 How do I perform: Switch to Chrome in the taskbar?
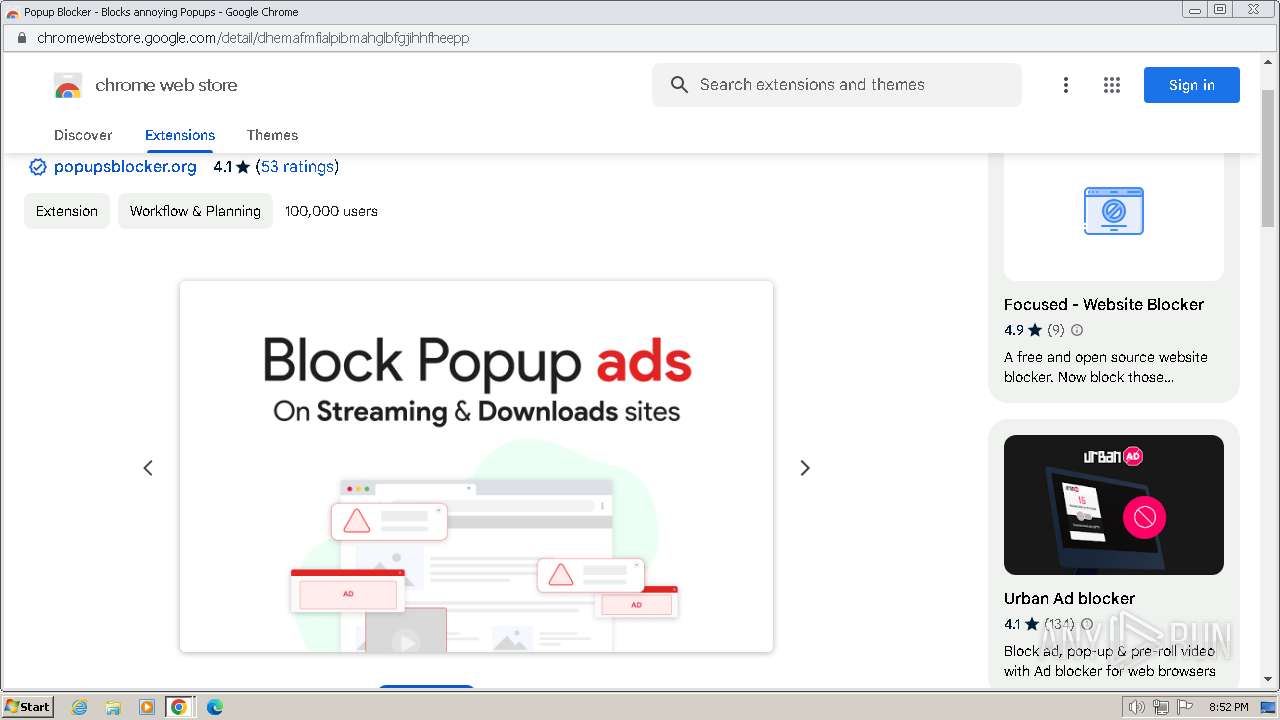179,707
